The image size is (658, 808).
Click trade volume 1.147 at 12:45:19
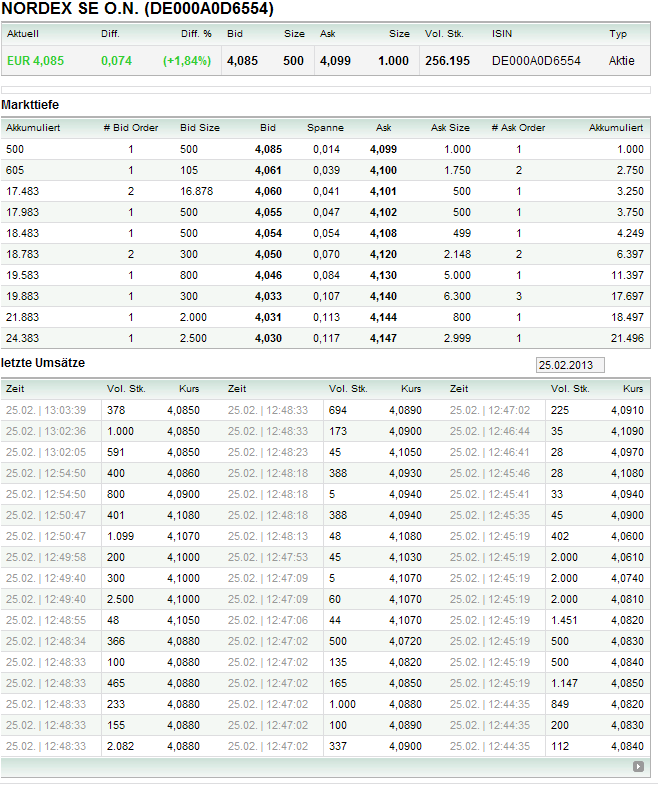(564, 683)
